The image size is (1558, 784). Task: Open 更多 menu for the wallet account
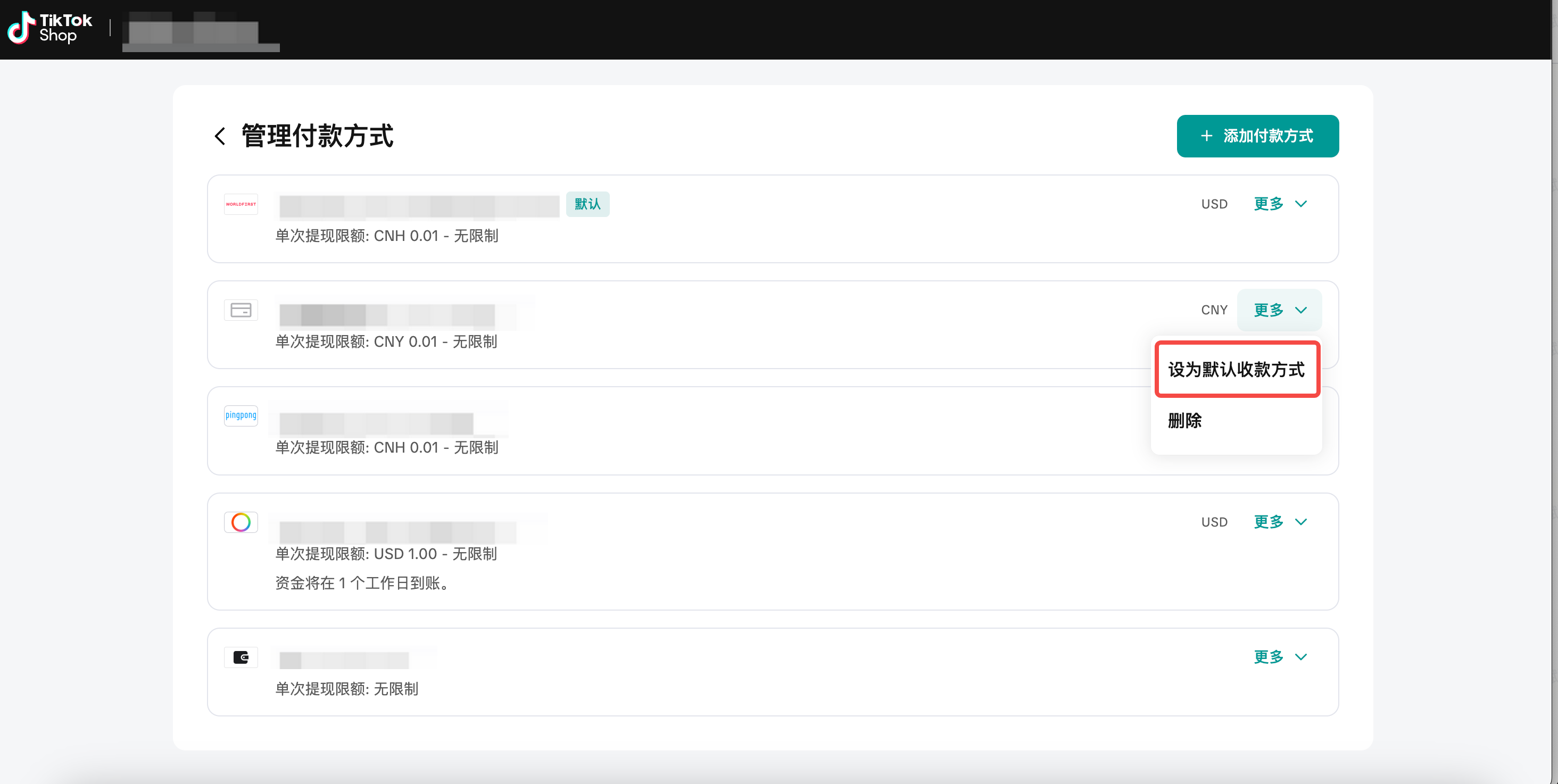click(x=1280, y=657)
